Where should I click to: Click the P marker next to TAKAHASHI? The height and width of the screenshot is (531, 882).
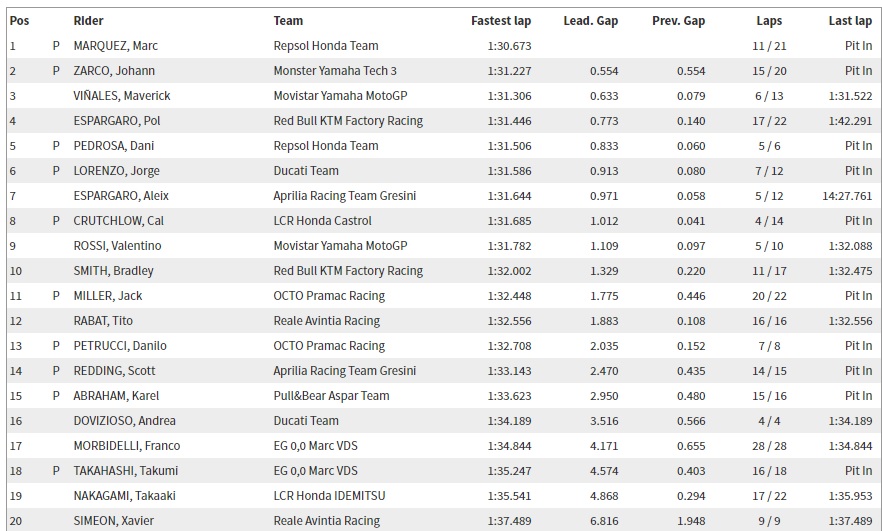(x=56, y=471)
